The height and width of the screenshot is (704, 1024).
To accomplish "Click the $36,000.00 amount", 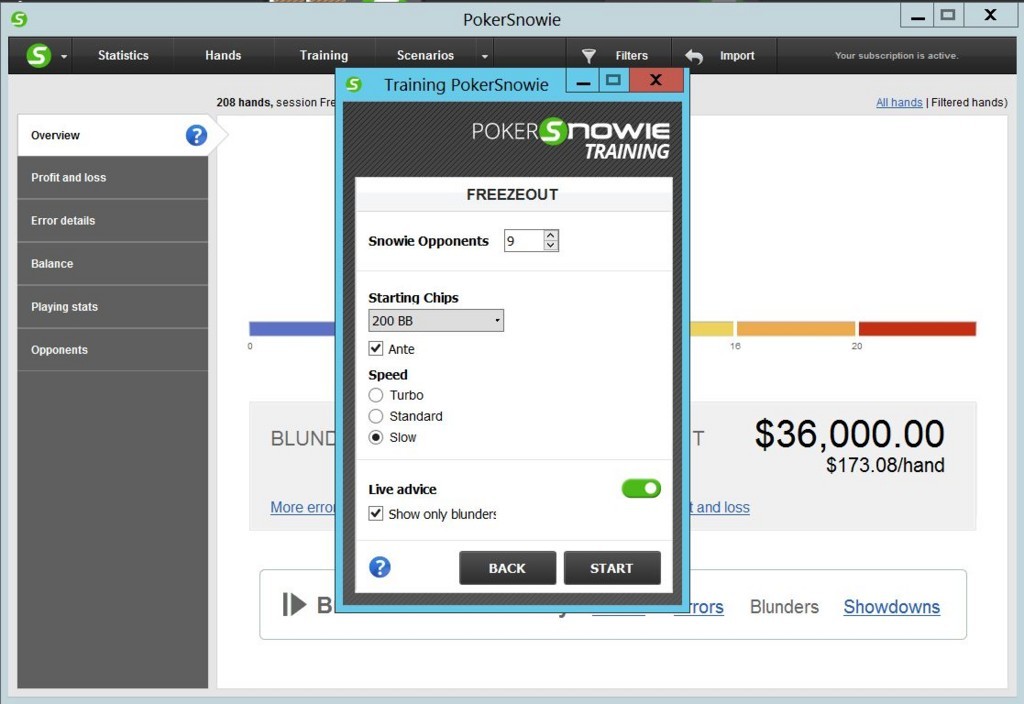I will point(849,434).
